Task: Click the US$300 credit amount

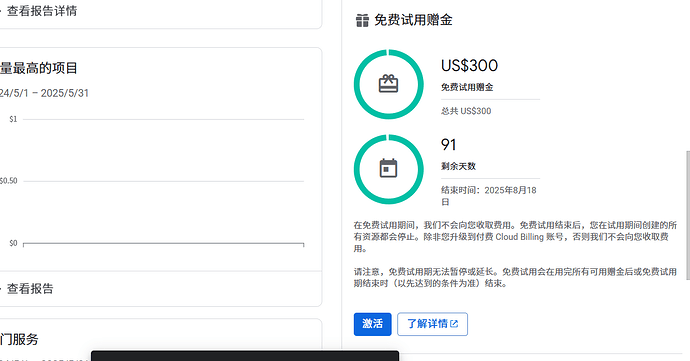Action: tap(469, 66)
